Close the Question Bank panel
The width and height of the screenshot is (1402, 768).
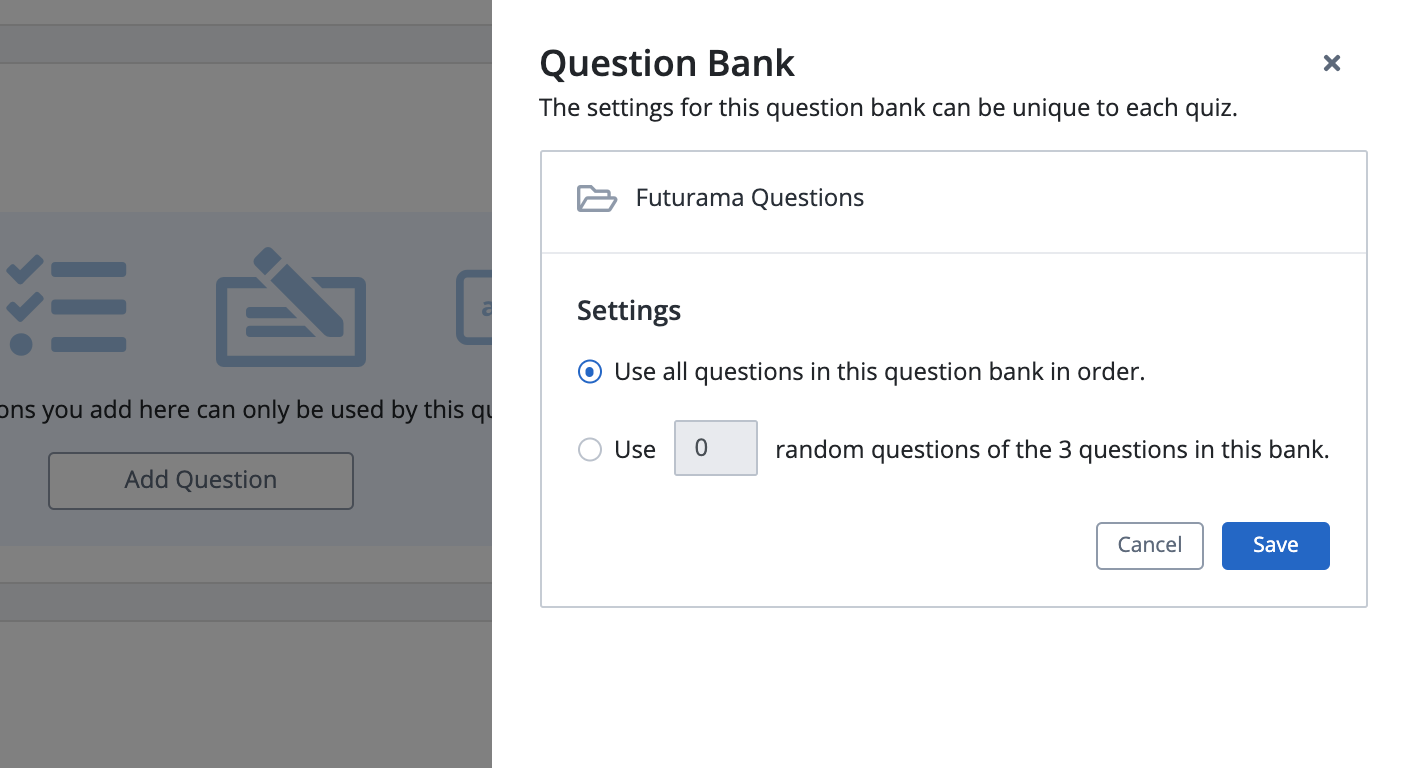(x=1331, y=63)
